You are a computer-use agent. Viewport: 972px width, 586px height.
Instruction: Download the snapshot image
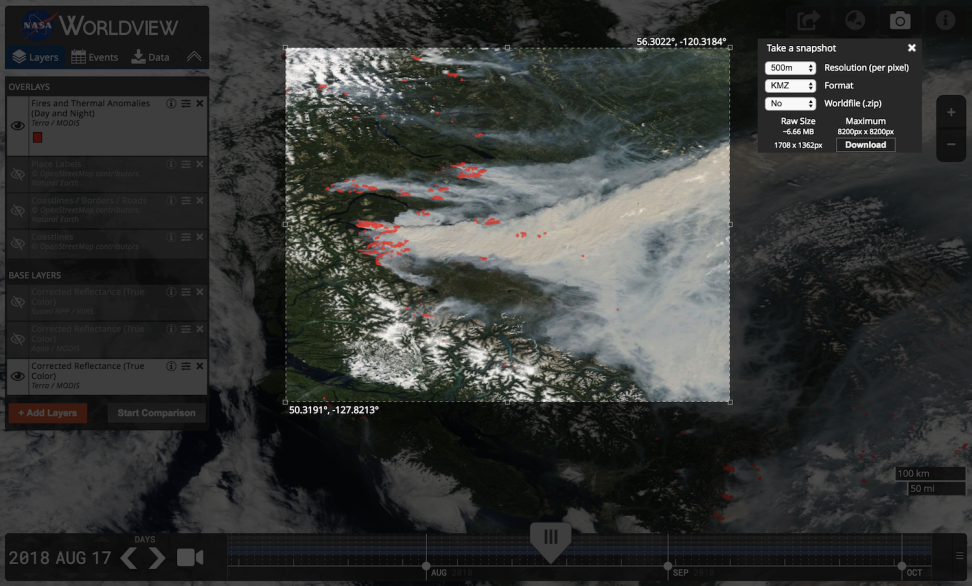click(x=865, y=145)
